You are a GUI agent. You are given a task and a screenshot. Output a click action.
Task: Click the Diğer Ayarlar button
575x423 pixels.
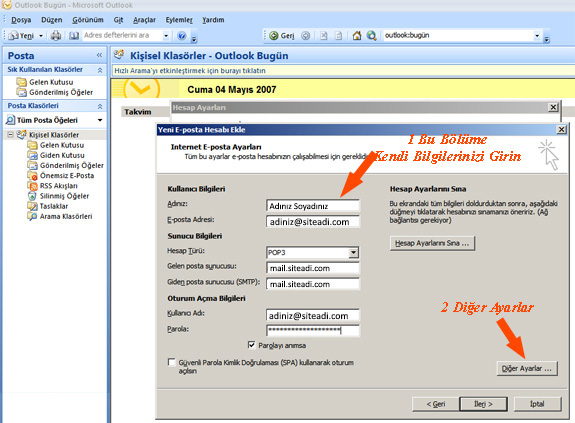[x=527, y=368]
